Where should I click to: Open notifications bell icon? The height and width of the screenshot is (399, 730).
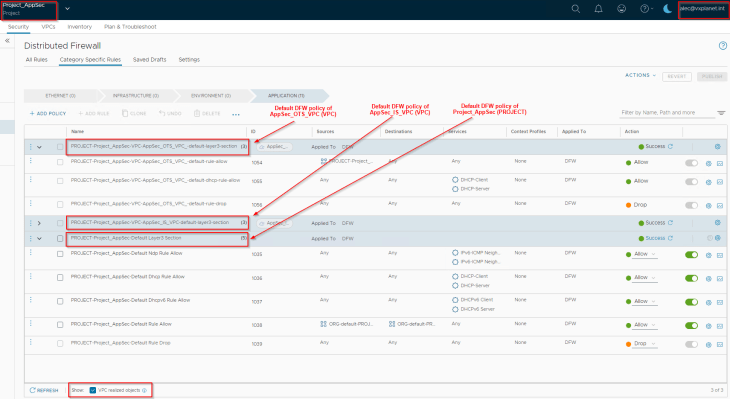(x=599, y=9)
